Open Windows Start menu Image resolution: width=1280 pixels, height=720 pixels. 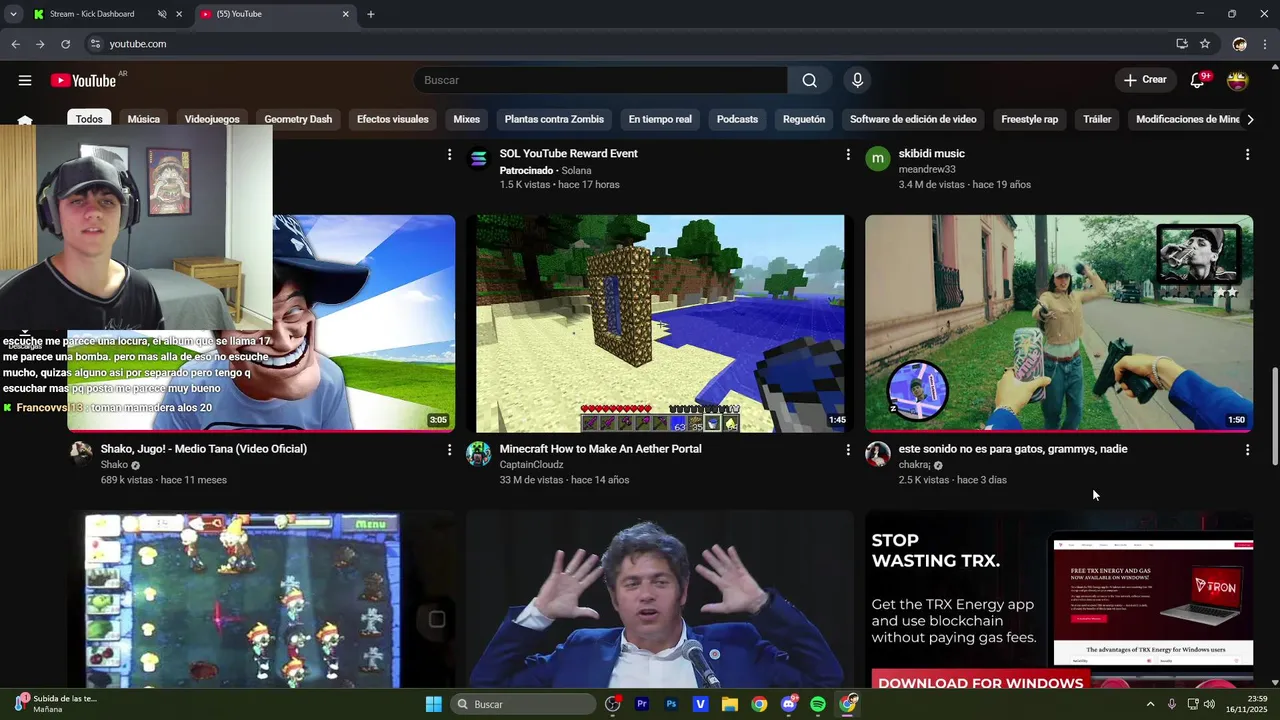point(434,704)
